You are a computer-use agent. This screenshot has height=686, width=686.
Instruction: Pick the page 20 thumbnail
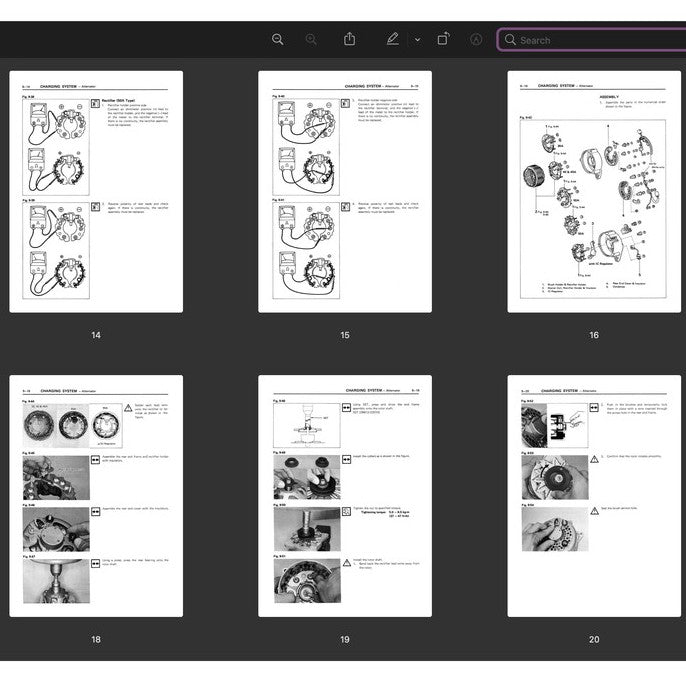click(x=594, y=496)
